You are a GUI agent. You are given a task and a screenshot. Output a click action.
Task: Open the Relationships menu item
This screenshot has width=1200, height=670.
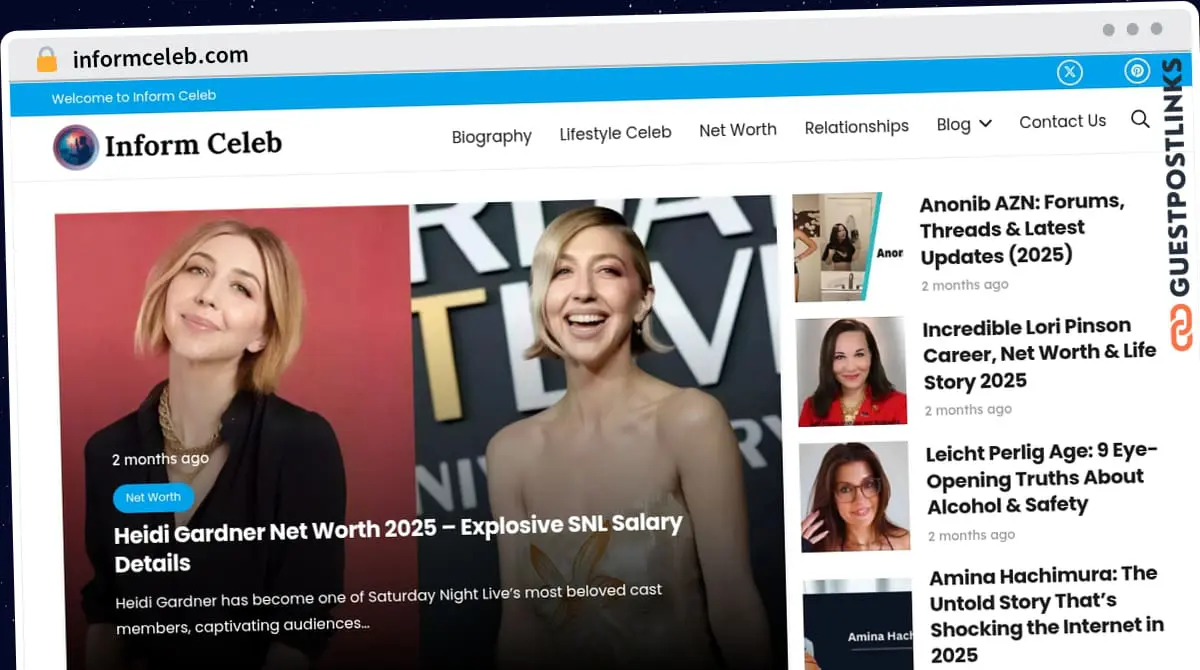(856, 126)
